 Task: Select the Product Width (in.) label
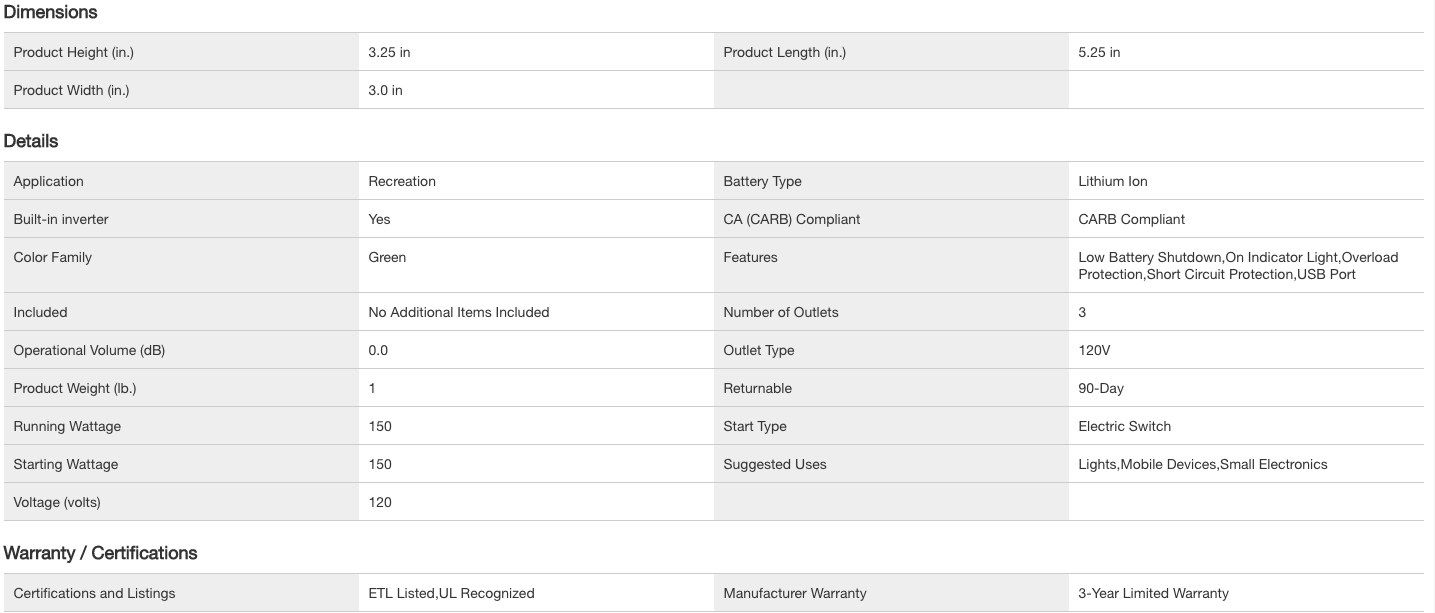tap(71, 90)
